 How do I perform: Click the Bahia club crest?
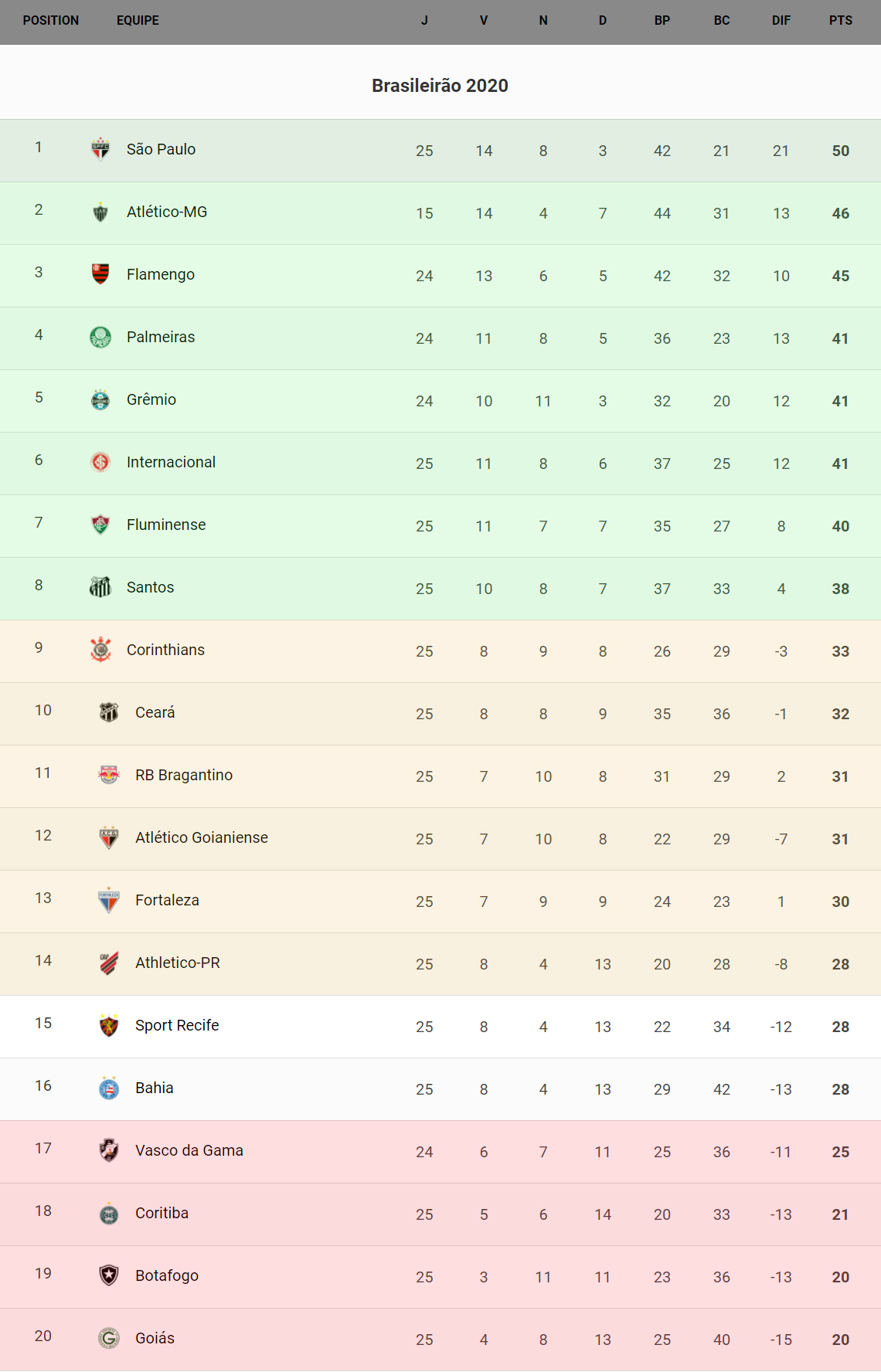[x=109, y=1088]
